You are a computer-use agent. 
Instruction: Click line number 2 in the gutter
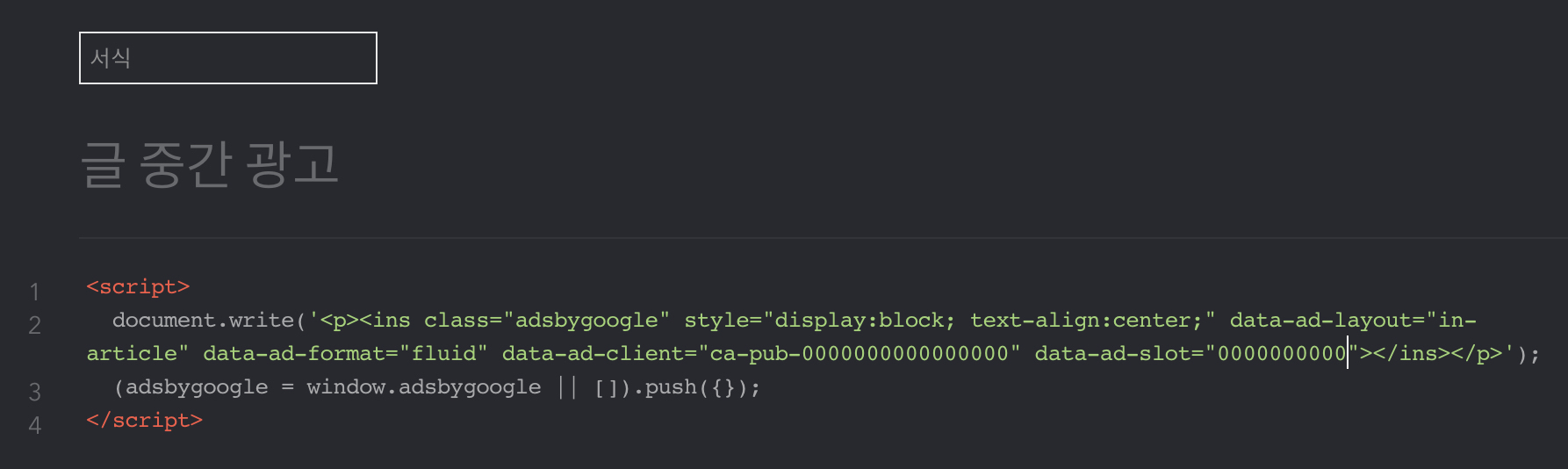[34, 325]
